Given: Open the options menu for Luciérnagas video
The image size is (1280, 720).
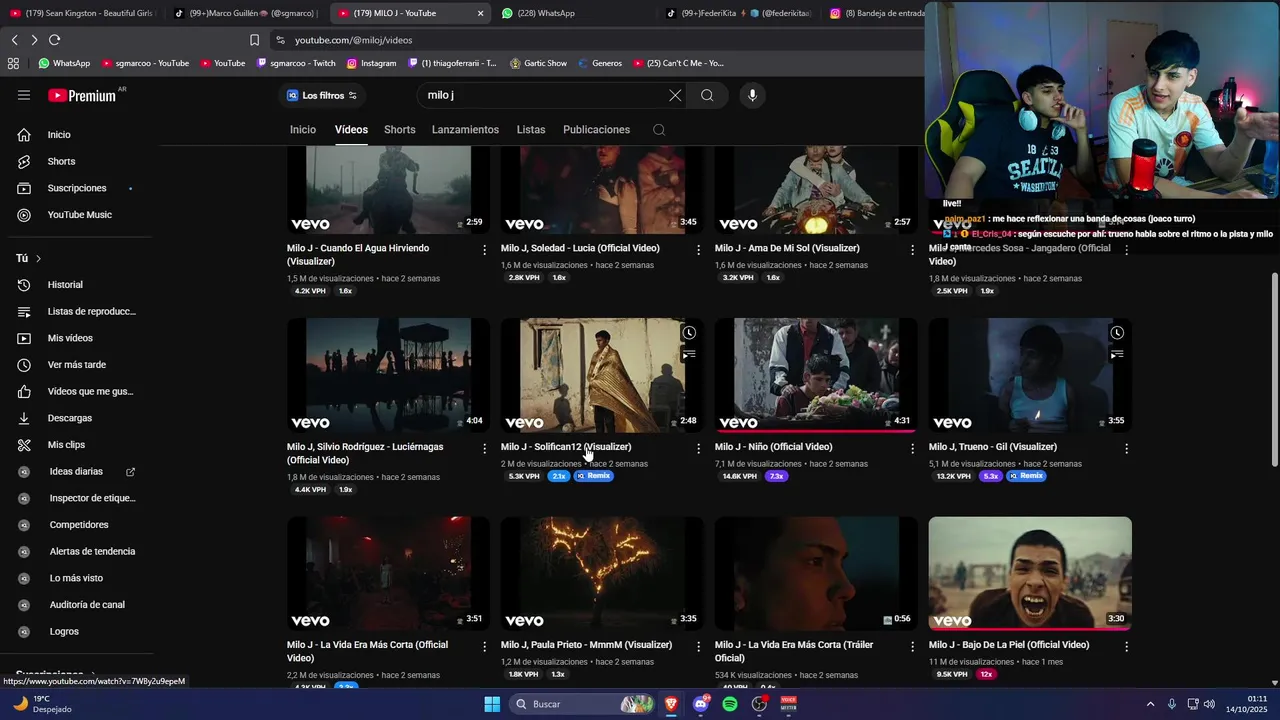Looking at the screenshot, I should (x=484, y=448).
